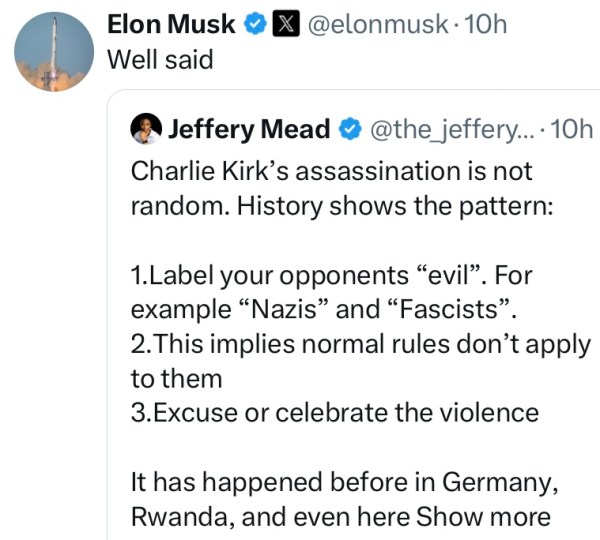Screen dimensions: 600x540
Task: Click the 'Well said' post text
Action: pos(160,59)
